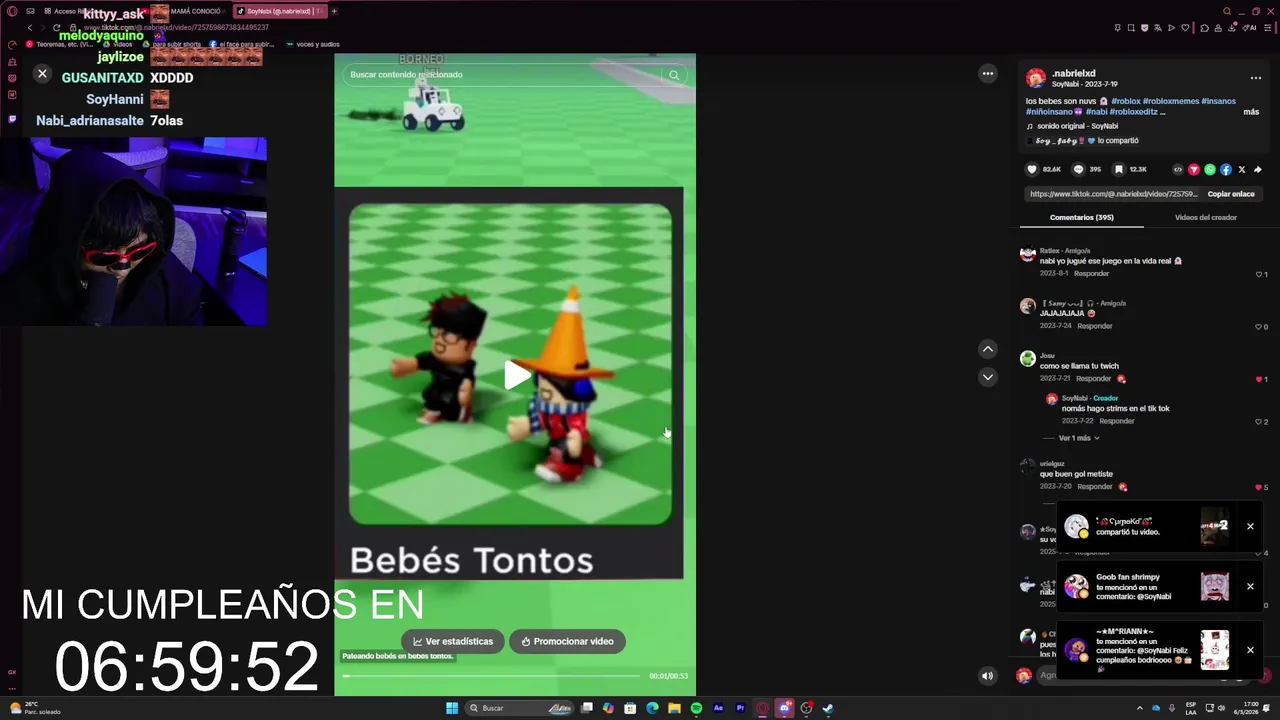Open comments via the speech bubble icon
The width and height of the screenshot is (1280, 720).
1078,169
